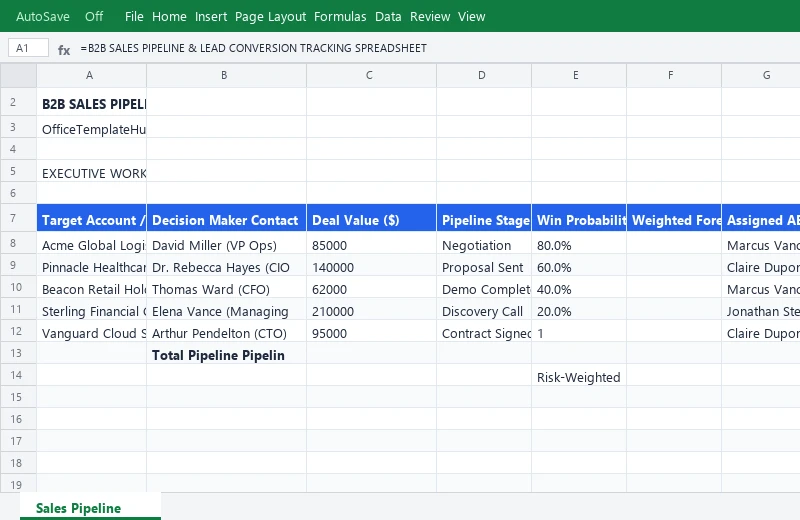Open the View tab

click(471, 16)
